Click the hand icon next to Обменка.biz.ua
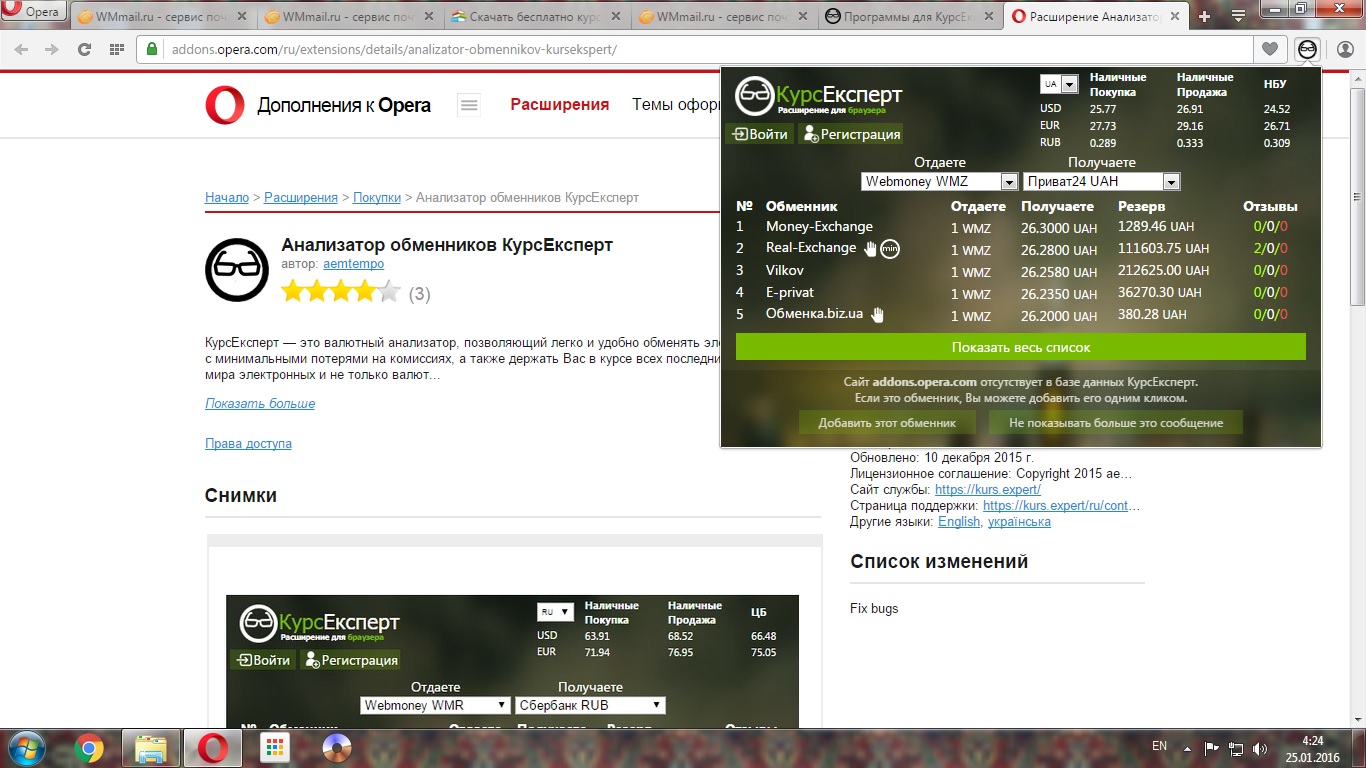This screenshot has height=768, width=1366. (877, 314)
